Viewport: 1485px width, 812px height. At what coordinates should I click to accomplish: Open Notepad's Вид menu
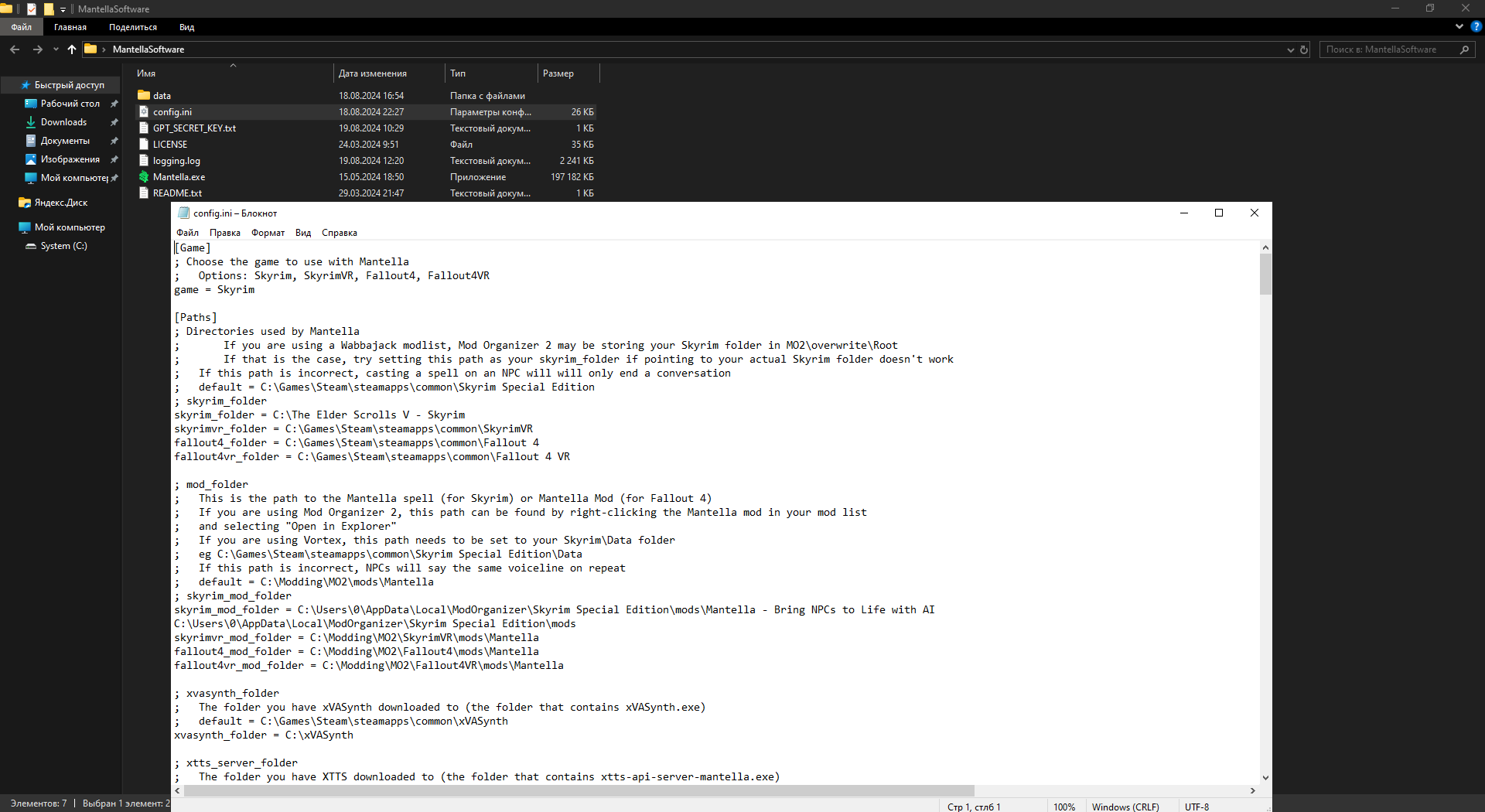[x=303, y=233]
